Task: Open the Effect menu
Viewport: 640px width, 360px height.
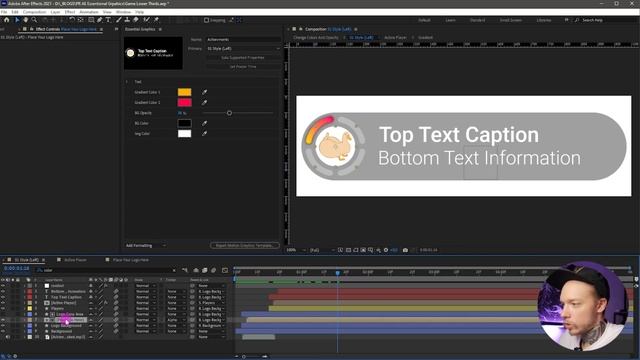Action: [70, 12]
